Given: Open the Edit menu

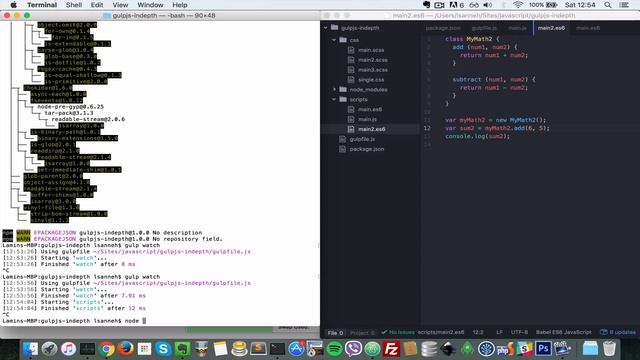Looking at the screenshot, I should pos(97,5).
